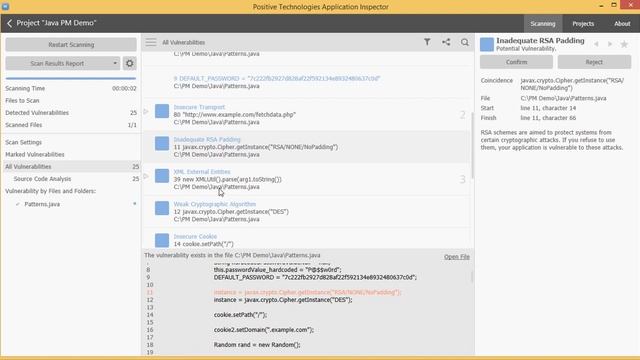The image size is (640, 360).
Task: Click code line cookie.setPath("/")
Action: [x=240, y=315]
